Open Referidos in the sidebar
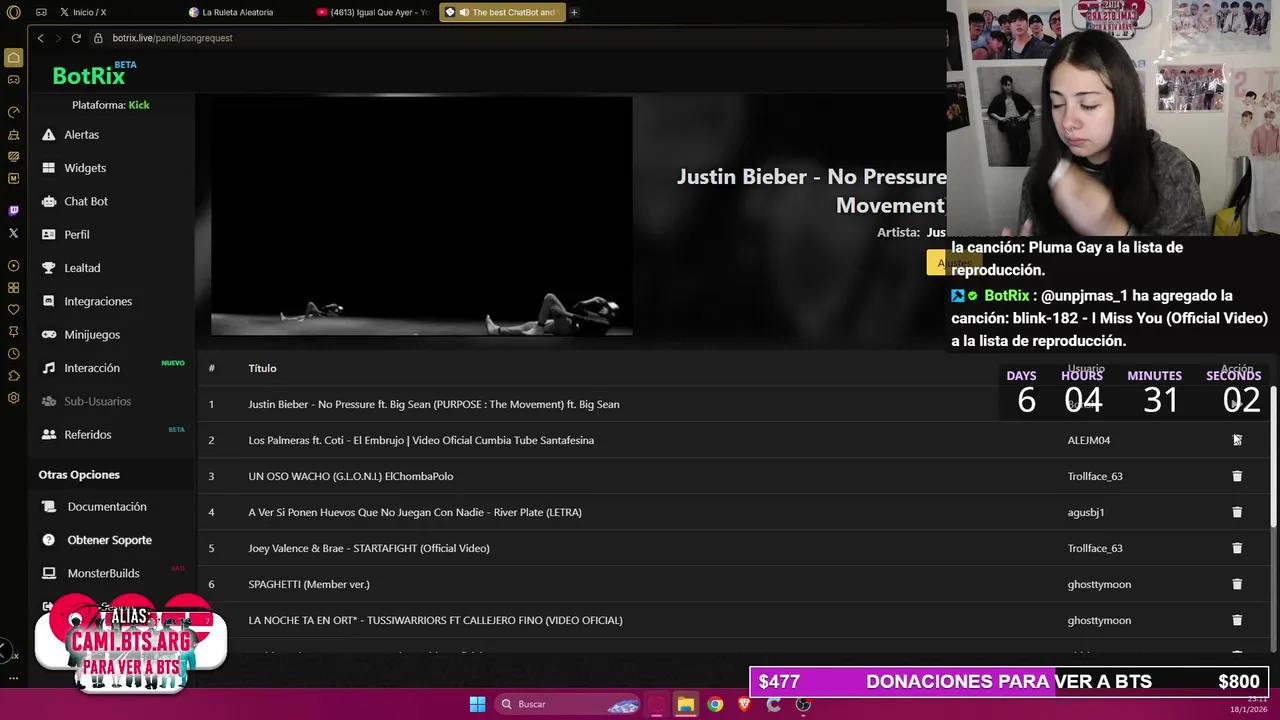 tap(76, 434)
